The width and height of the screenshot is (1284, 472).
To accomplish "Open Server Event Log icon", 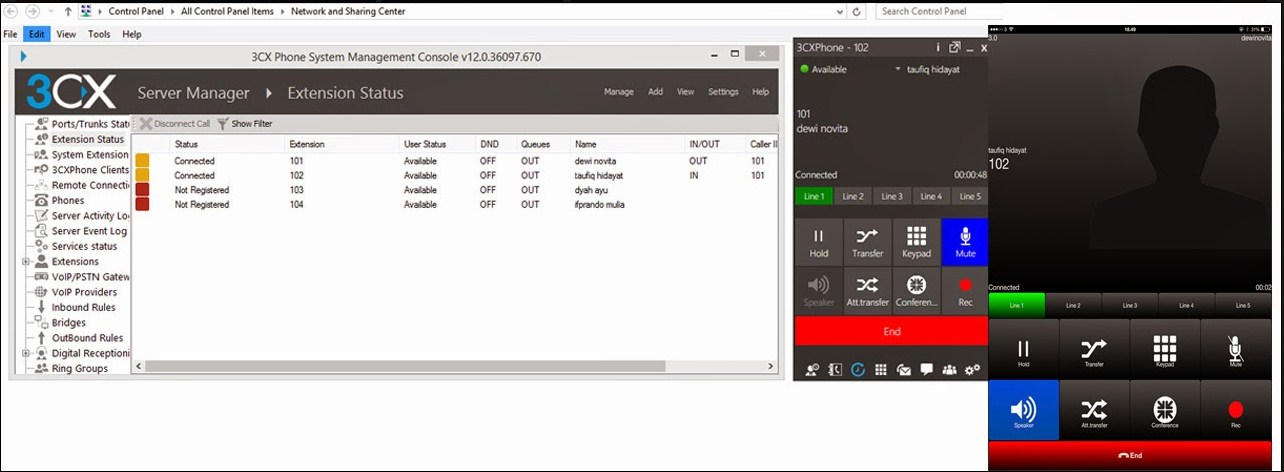I will [41, 231].
